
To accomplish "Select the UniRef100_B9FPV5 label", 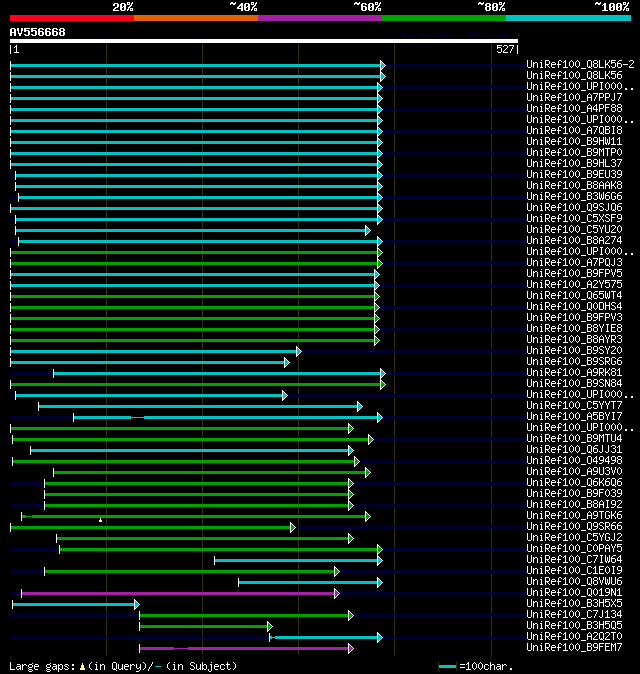I will click(x=574, y=273).
